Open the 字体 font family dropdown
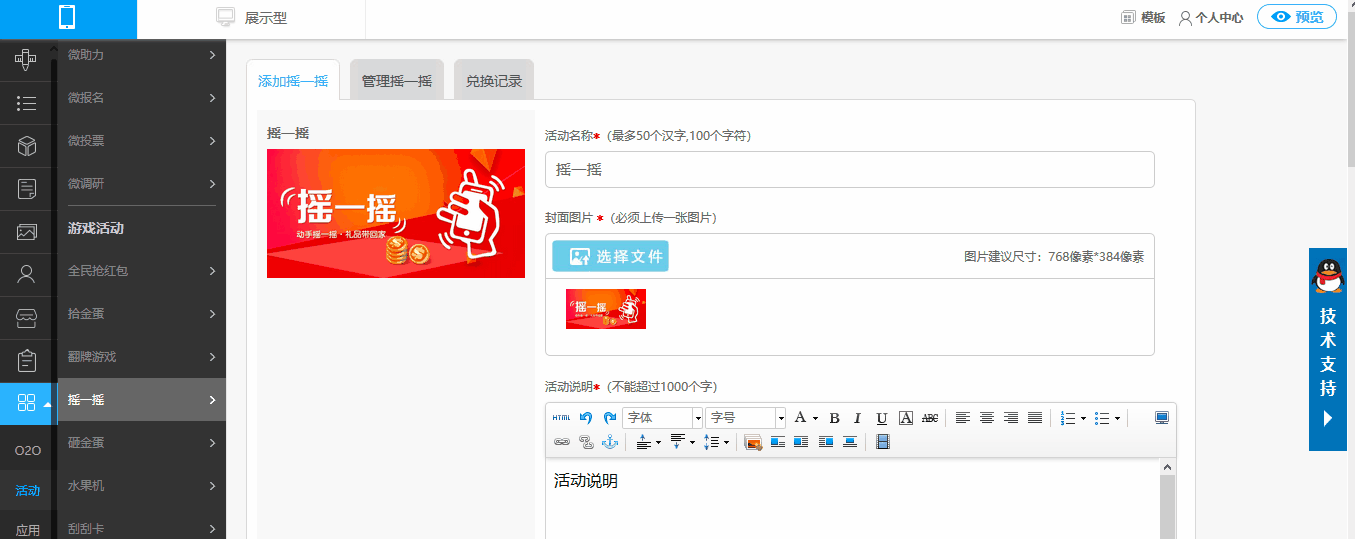The width and height of the screenshot is (1355, 539). [663, 418]
